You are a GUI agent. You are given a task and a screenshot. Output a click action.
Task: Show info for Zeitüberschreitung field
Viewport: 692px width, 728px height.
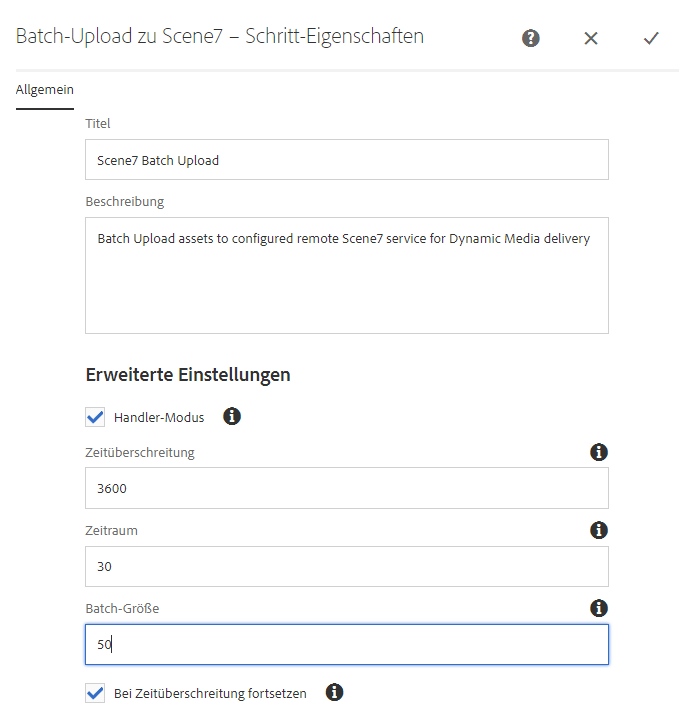pos(599,452)
